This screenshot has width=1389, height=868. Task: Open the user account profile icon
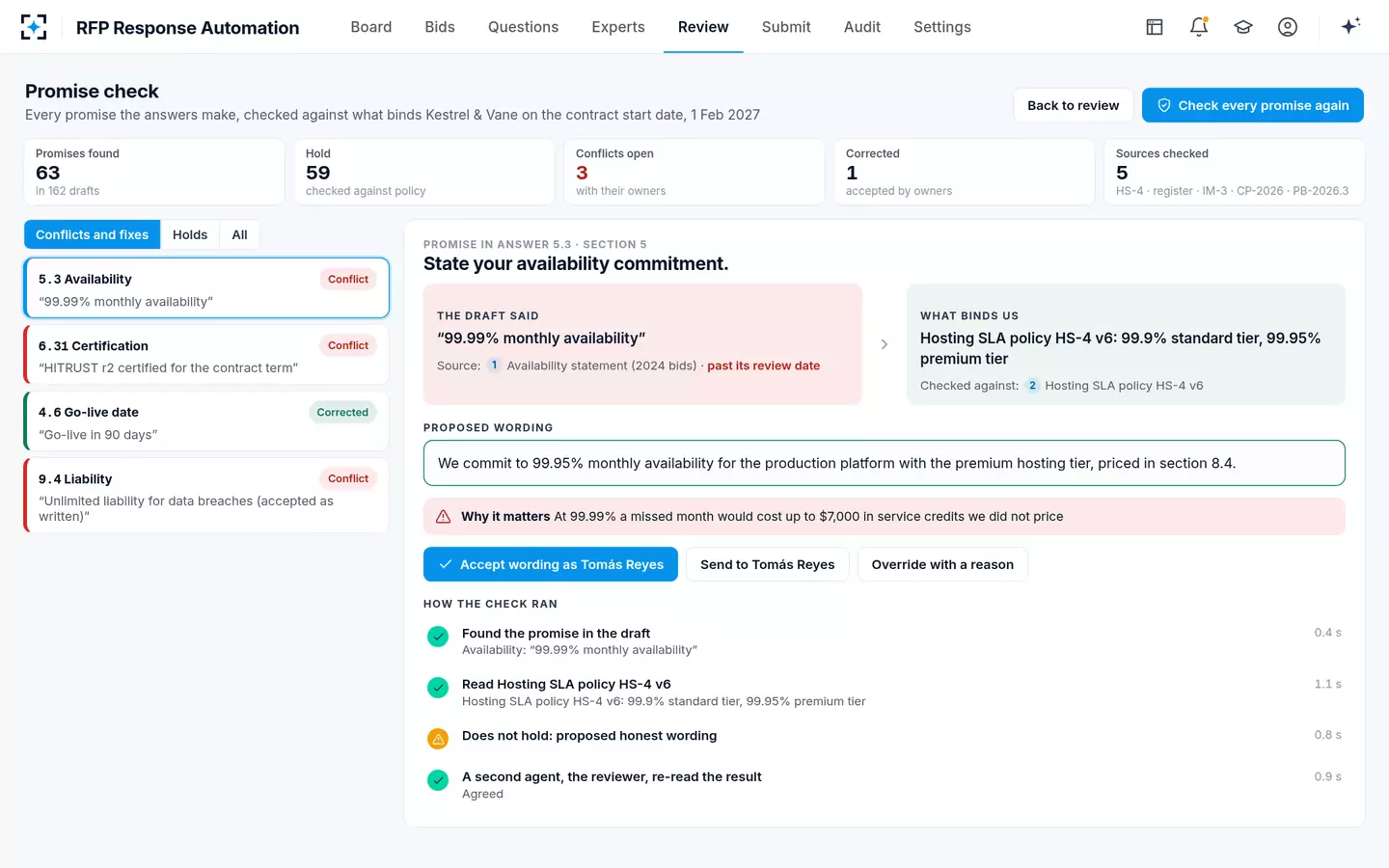1288,27
